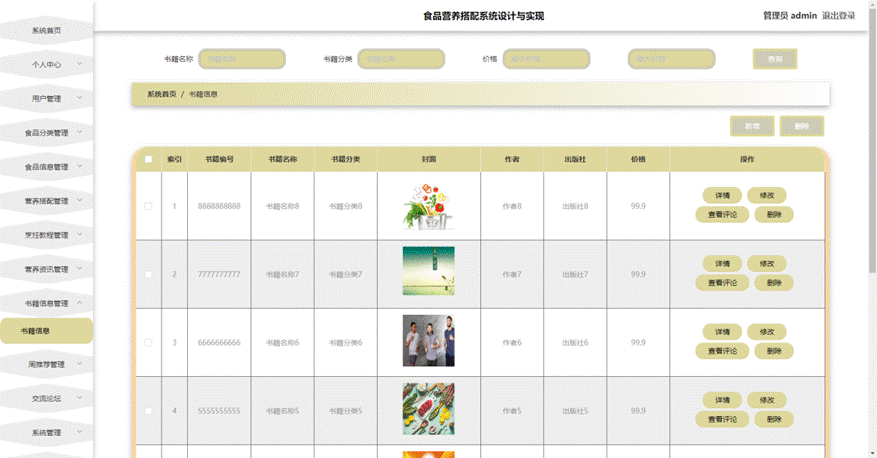The height and width of the screenshot is (458, 877).
Task: Select checkbox for row 7777777777
Action: tap(148, 275)
